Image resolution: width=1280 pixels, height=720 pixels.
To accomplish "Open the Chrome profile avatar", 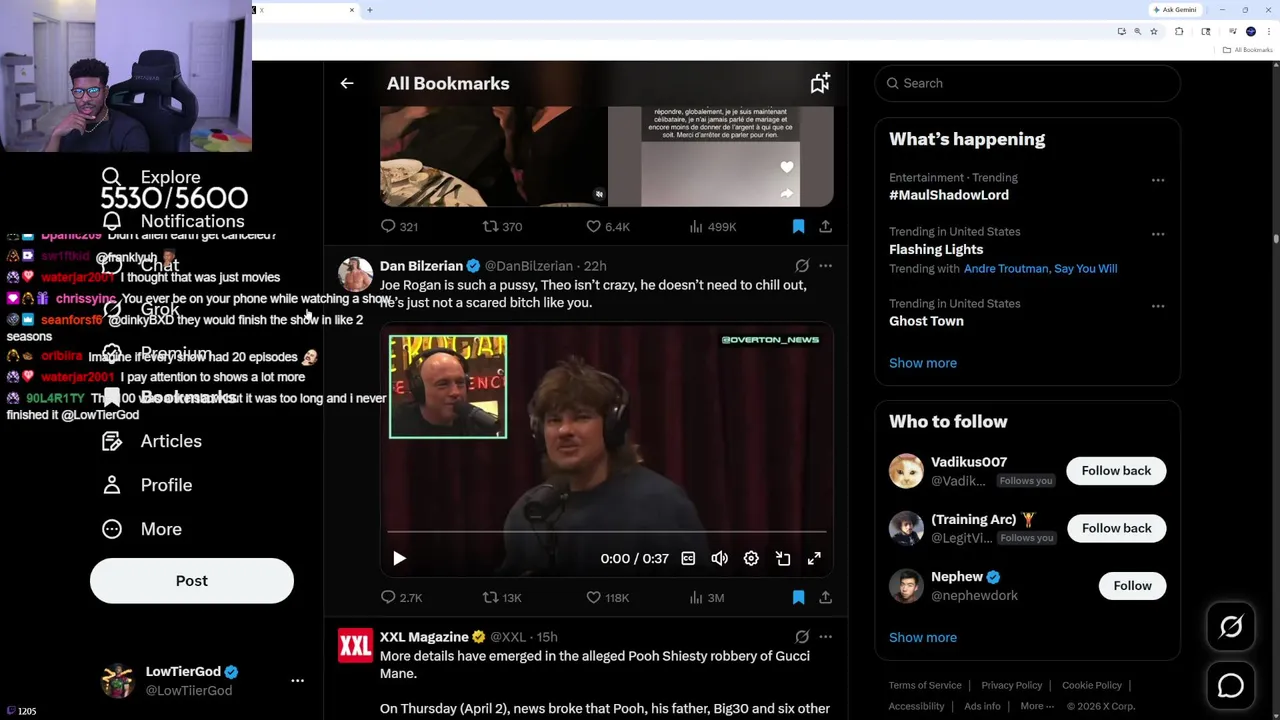I will pyautogui.click(x=1250, y=31).
